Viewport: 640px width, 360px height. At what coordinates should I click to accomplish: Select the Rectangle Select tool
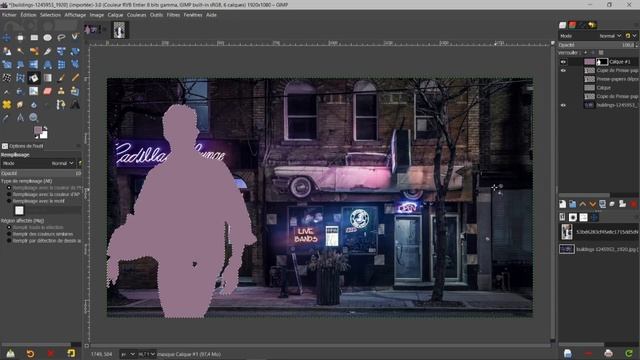coord(34,38)
